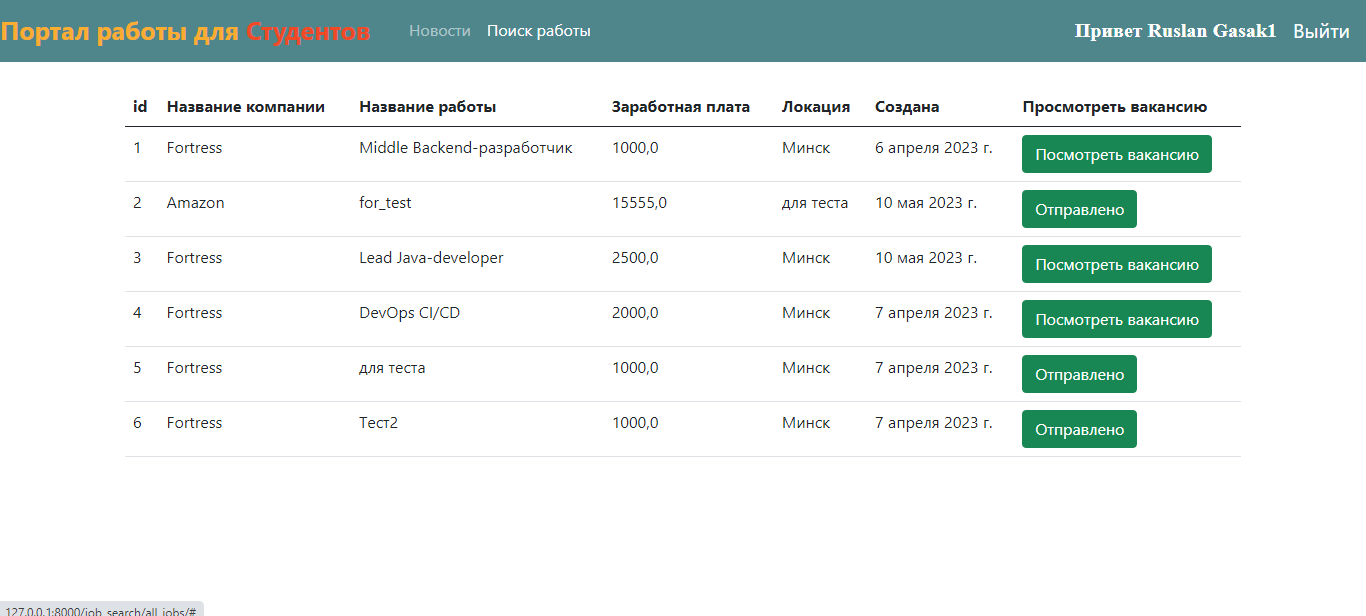View the Middle Backend-разработчик vacancy
Screen dimensions: 1366x616
coord(1117,154)
